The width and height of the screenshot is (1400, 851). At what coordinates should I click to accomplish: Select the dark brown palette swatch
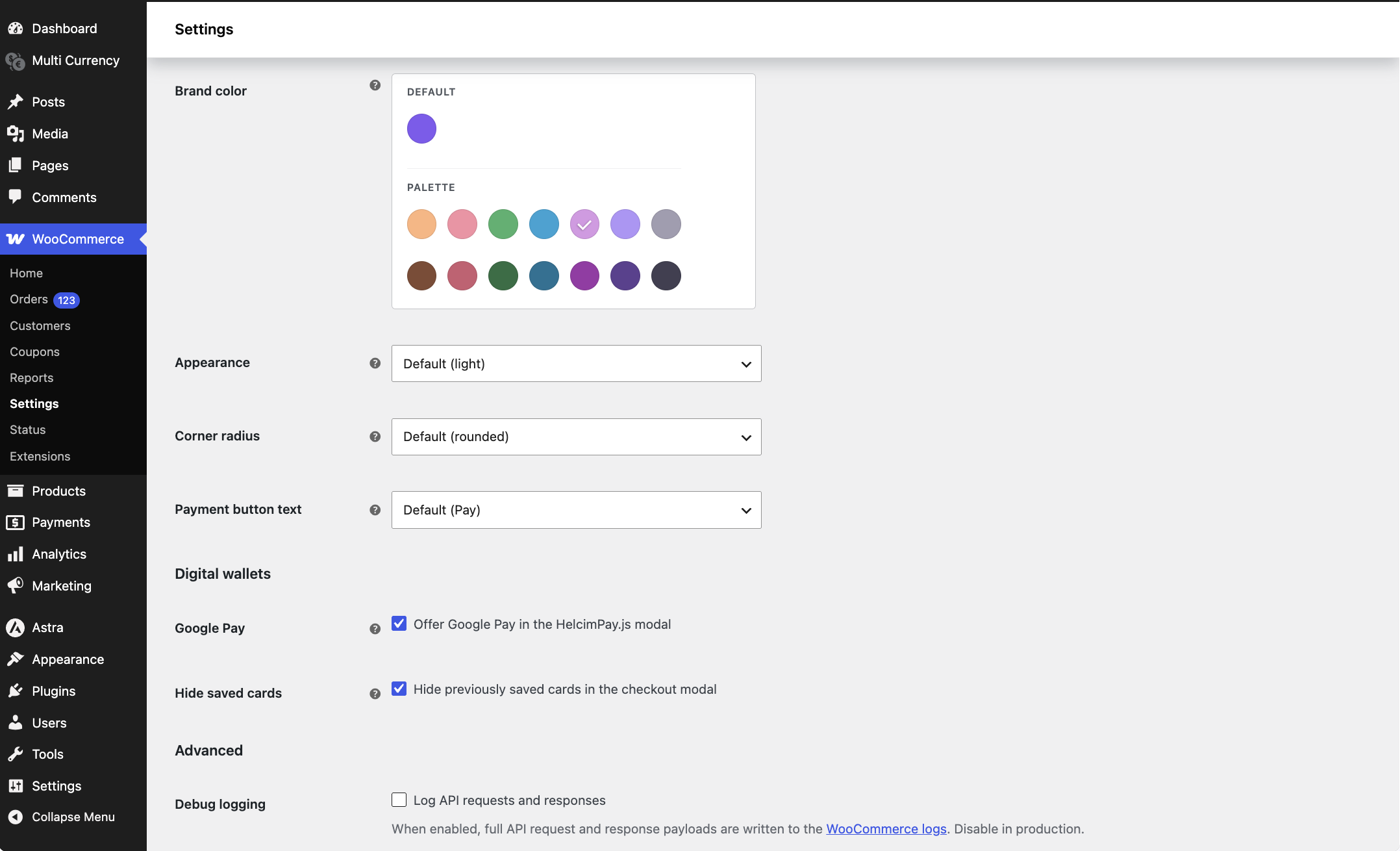pyautogui.click(x=421, y=275)
